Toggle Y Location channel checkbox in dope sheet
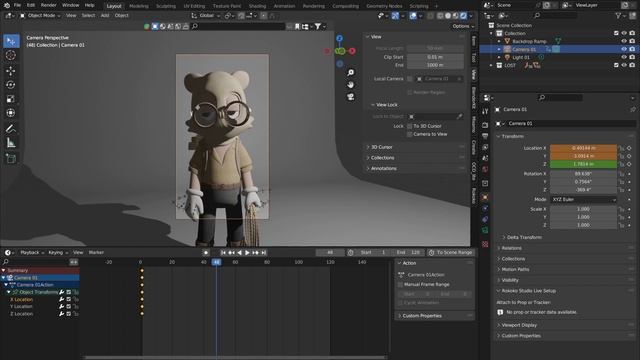Image resolution: width=640 pixels, height=360 pixels. click(x=69, y=307)
